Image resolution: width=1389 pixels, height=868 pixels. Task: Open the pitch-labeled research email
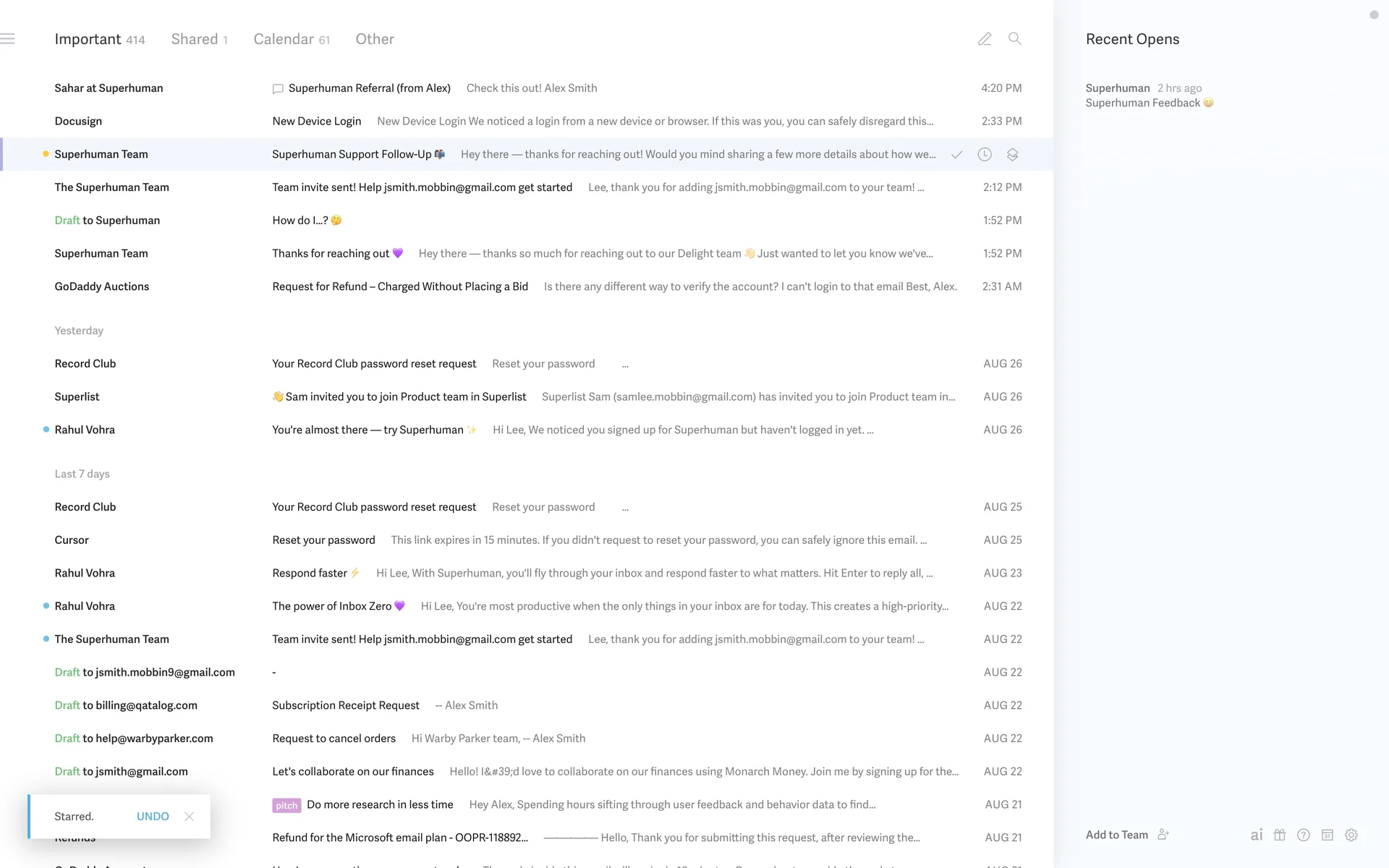coord(380,804)
